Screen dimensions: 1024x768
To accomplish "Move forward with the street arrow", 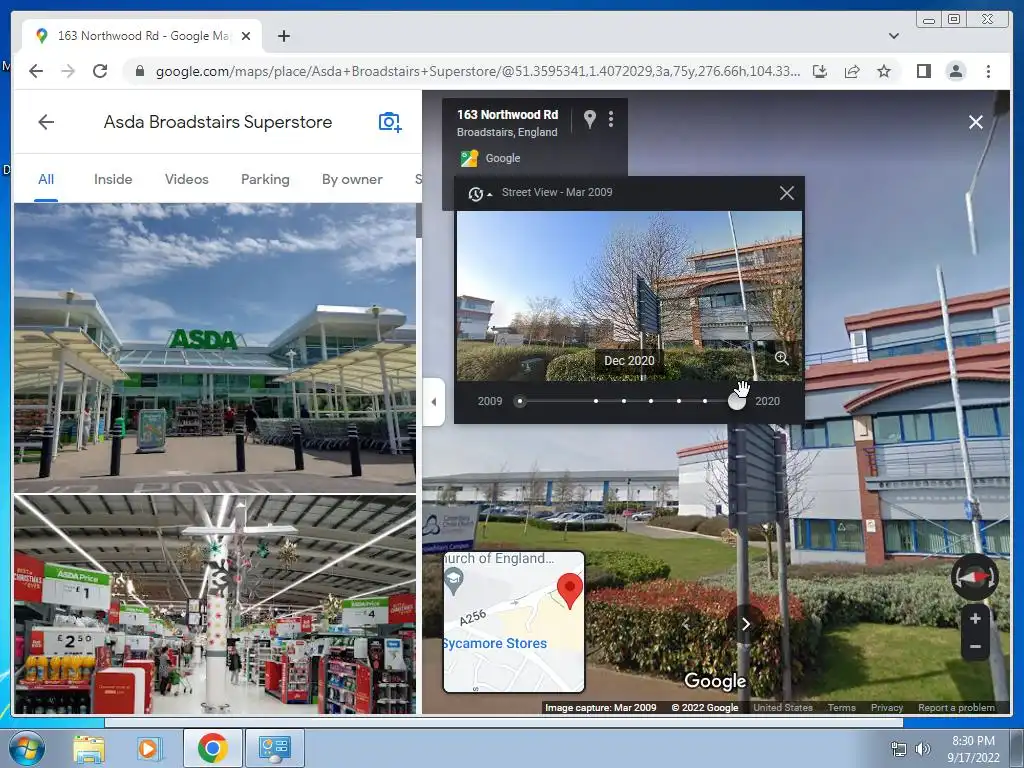I will point(746,624).
